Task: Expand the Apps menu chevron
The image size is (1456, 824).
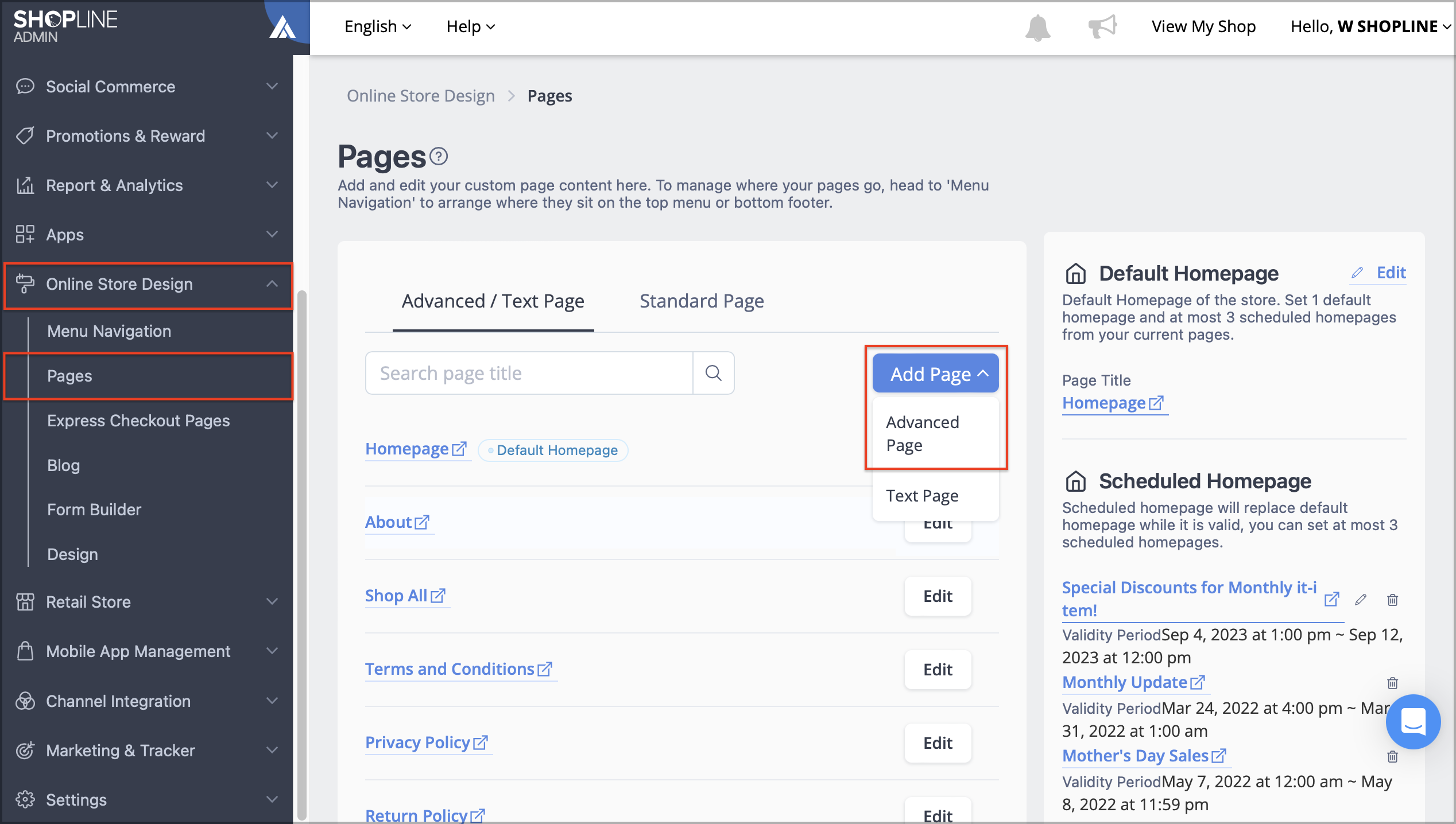Action: (272, 234)
